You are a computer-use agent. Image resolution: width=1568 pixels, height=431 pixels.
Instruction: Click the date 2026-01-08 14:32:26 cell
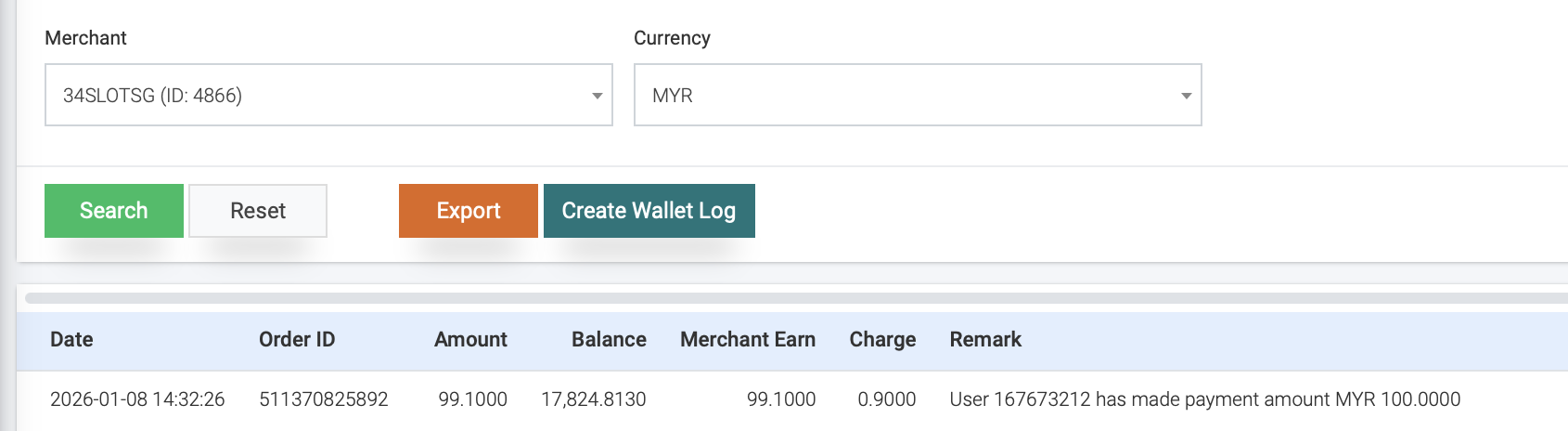[137, 399]
